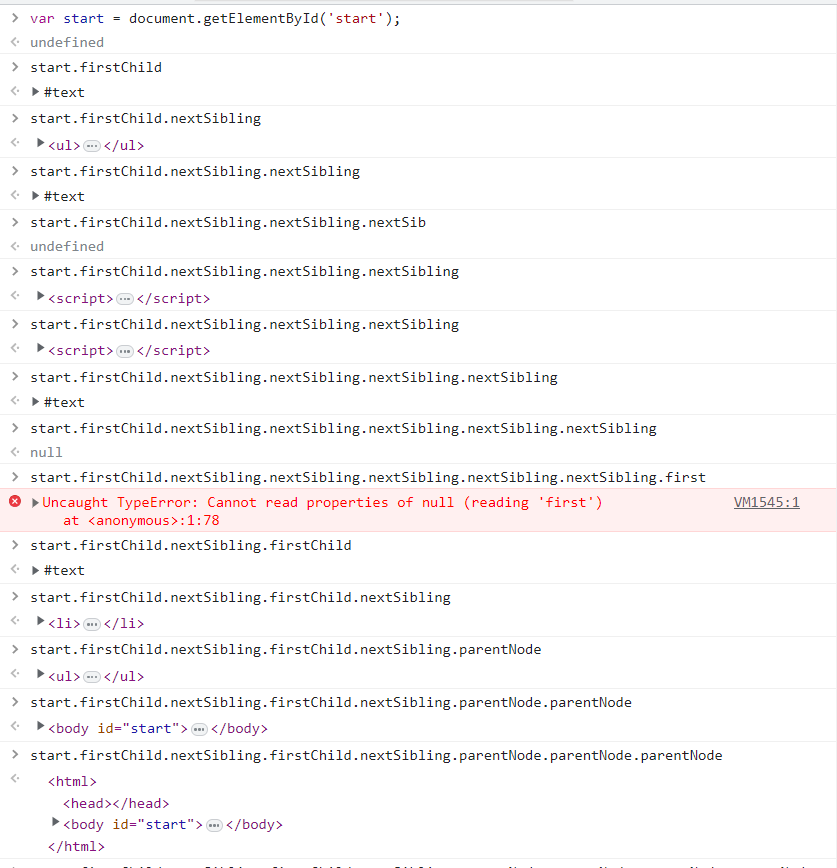Screen dimensions: 837x868
Task: Expand #text result under start.firstChild.nextSibling.nextSibling
Action: [35, 196]
